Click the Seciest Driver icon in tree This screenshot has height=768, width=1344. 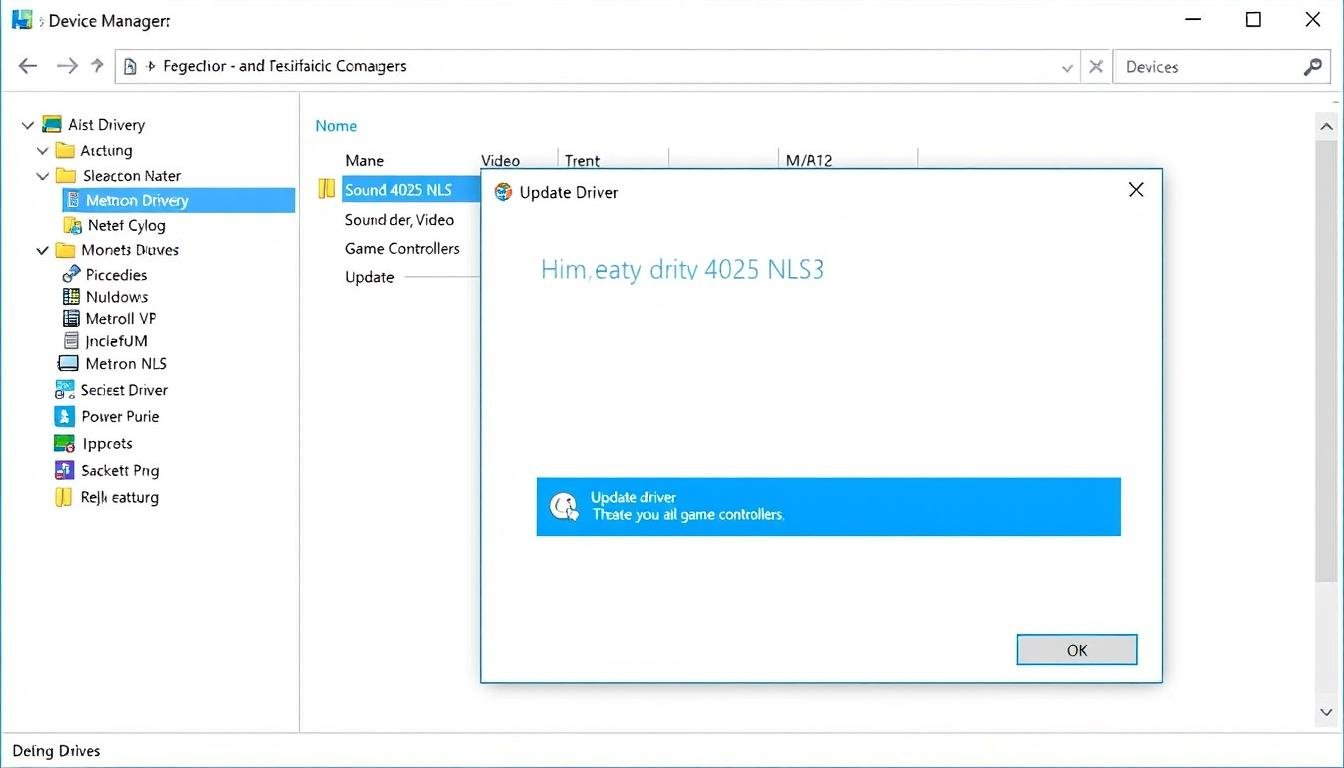(x=65, y=390)
